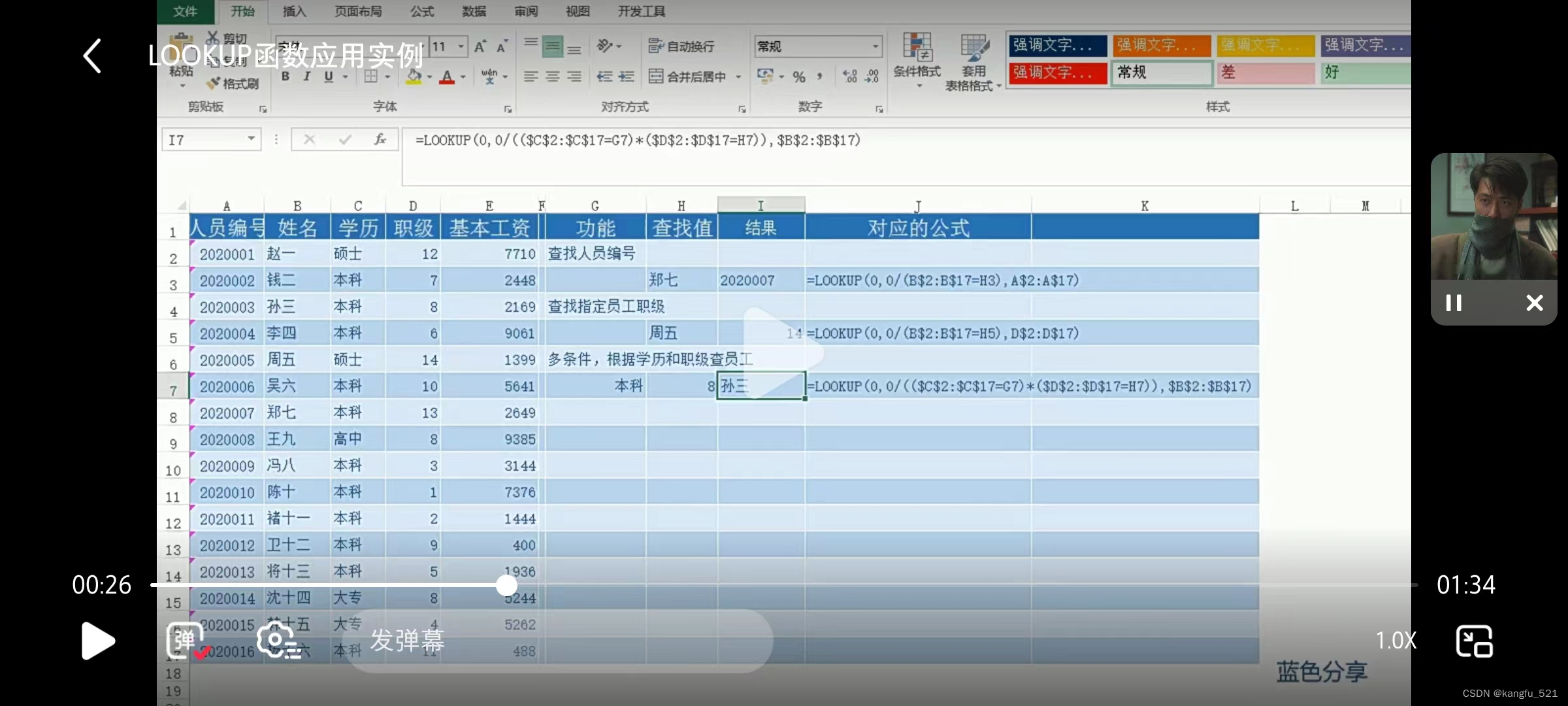Image resolution: width=1568 pixels, height=706 pixels.
Task: Switch to the 插入 ribbon tab
Action: pyautogui.click(x=294, y=11)
